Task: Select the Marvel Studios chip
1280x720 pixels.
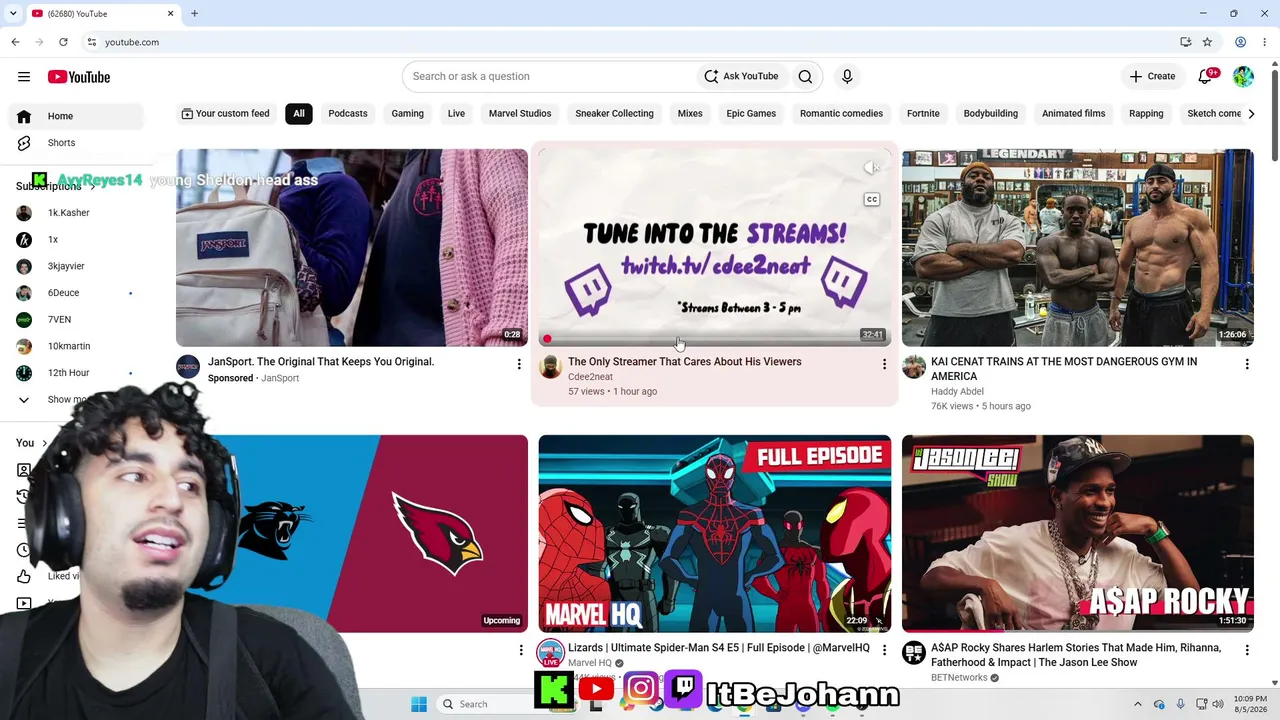Action: pyautogui.click(x=520, y=113)
